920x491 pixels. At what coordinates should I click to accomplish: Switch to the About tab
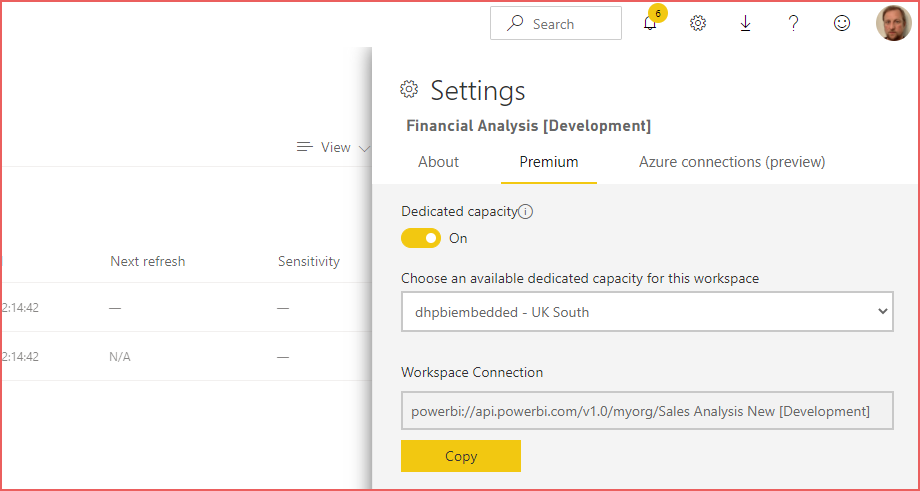pos(438,162)
